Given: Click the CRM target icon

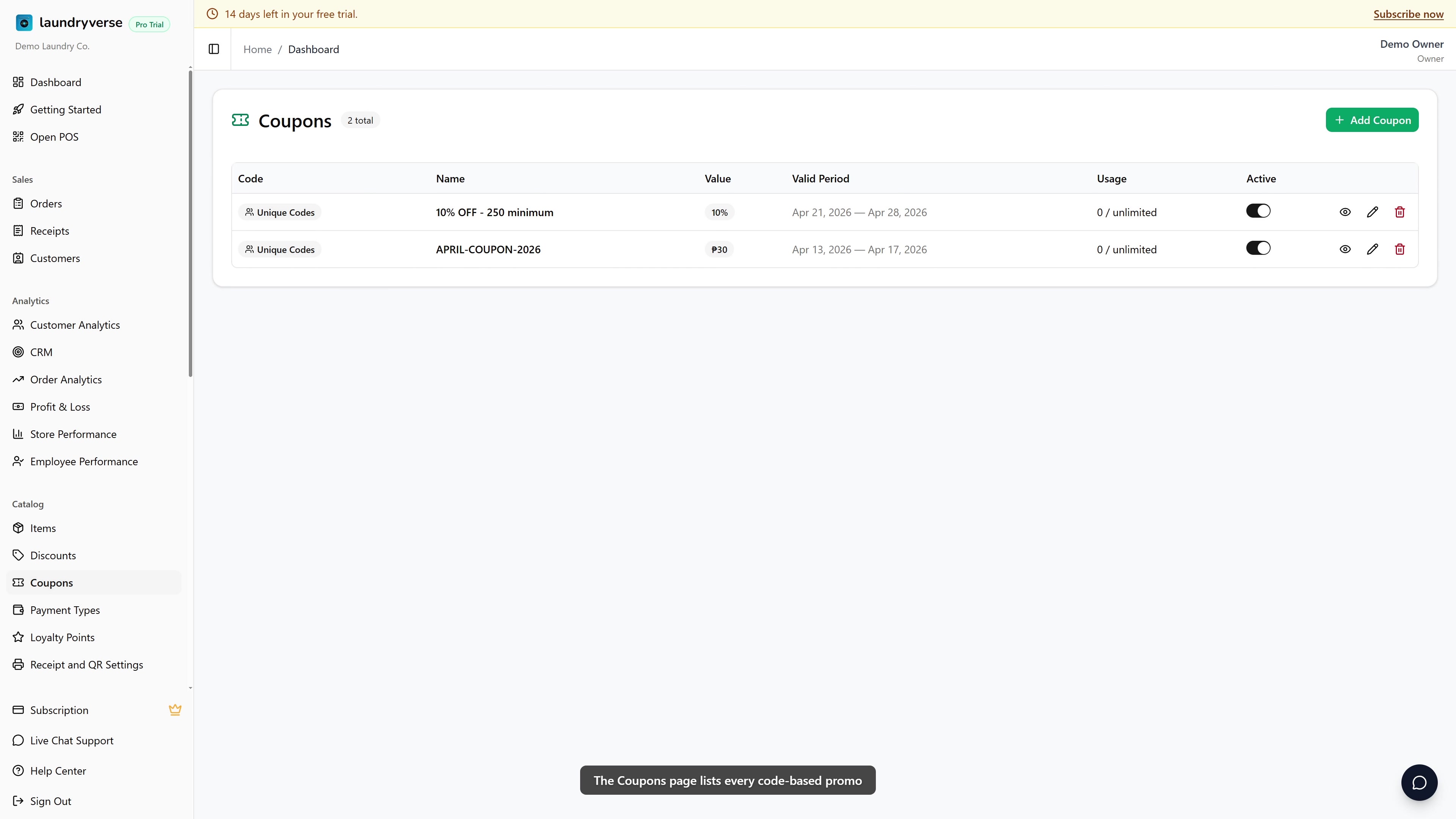Looking at the screenshot, I should [18, 352].
